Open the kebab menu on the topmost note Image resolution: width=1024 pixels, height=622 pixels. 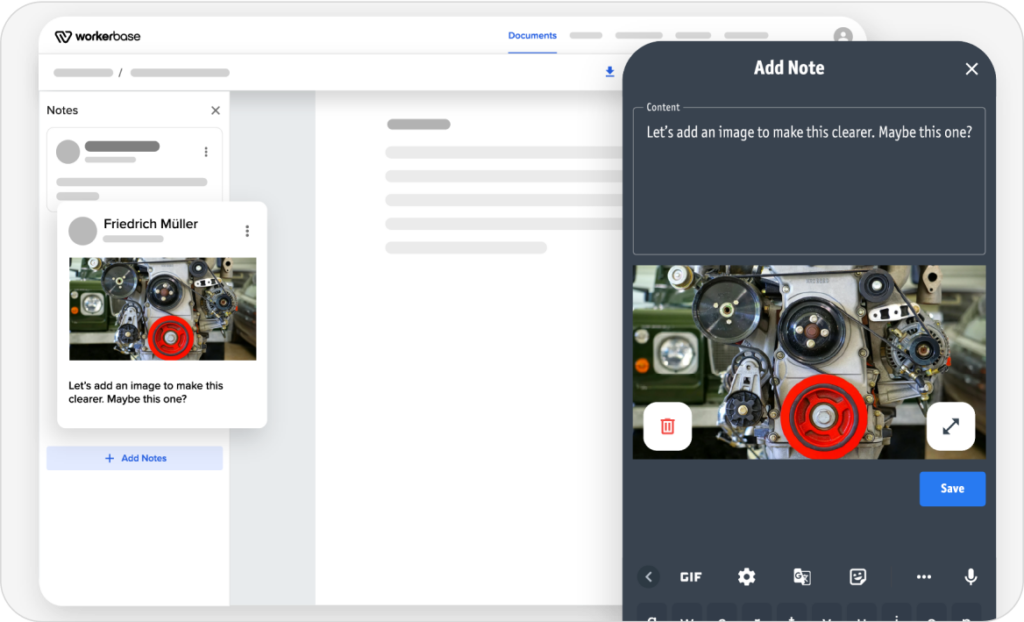pos(206,151)
